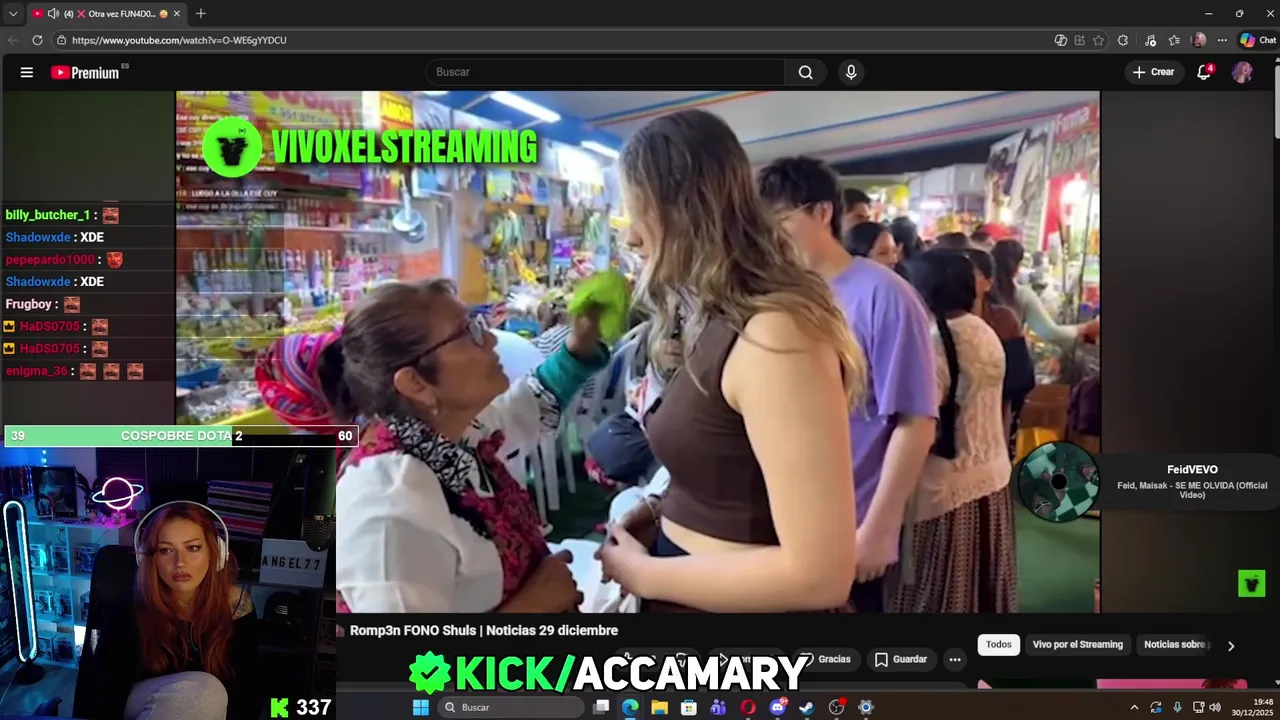Image resolution: width=1280 pixels, height=720 pixels.
Task: Click the browser address bar URL
Action: click(179, 40)
